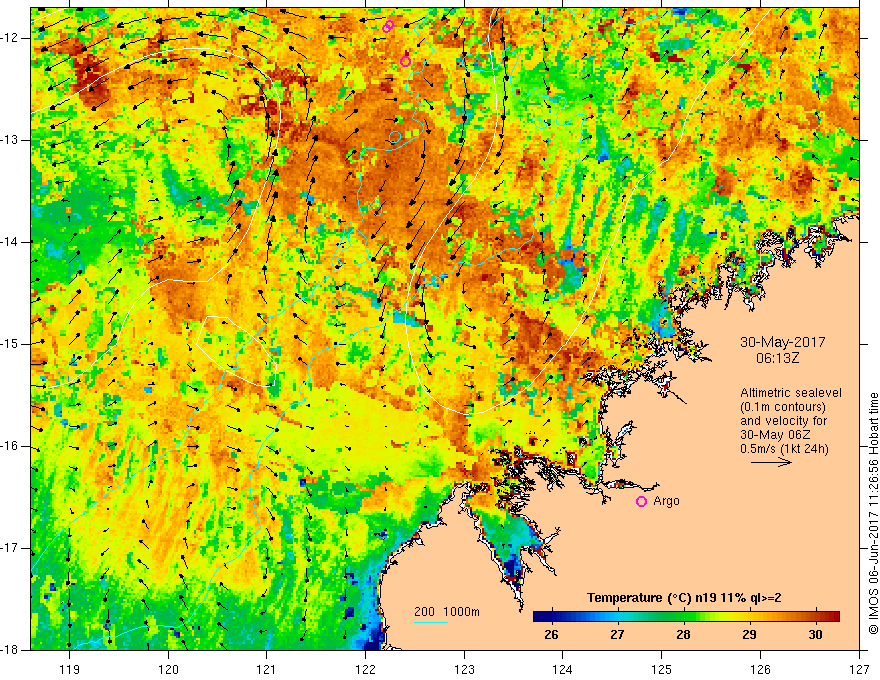Click the longitude axis label '123'
Screen dimensions: 880x680
(464, 669)
